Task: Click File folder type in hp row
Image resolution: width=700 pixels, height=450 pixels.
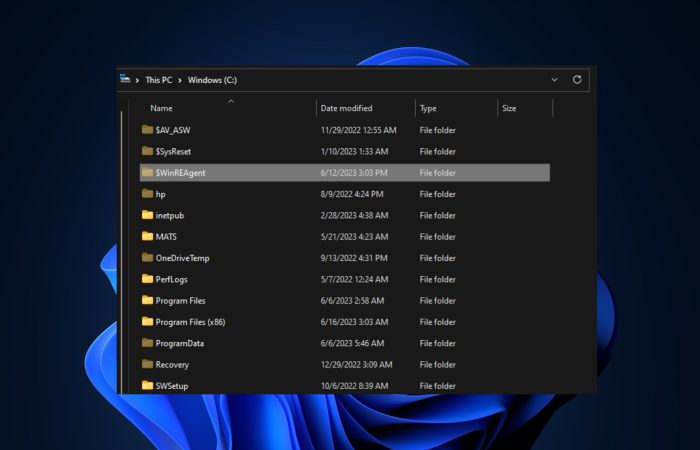Action: point(438,194)
